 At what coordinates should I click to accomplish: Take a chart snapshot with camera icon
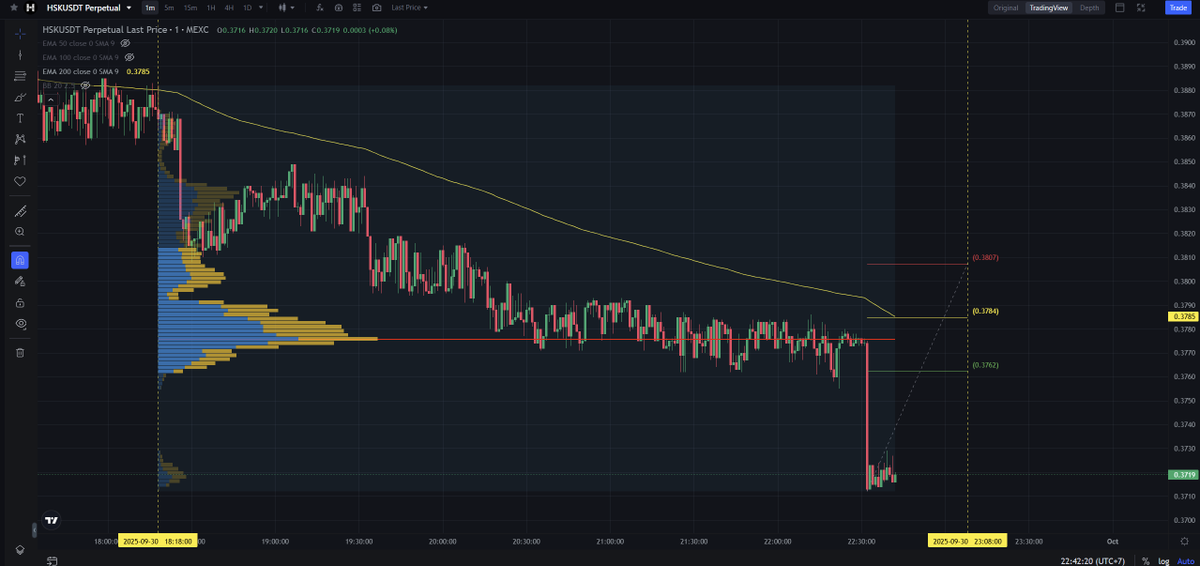tap(376, 7)
